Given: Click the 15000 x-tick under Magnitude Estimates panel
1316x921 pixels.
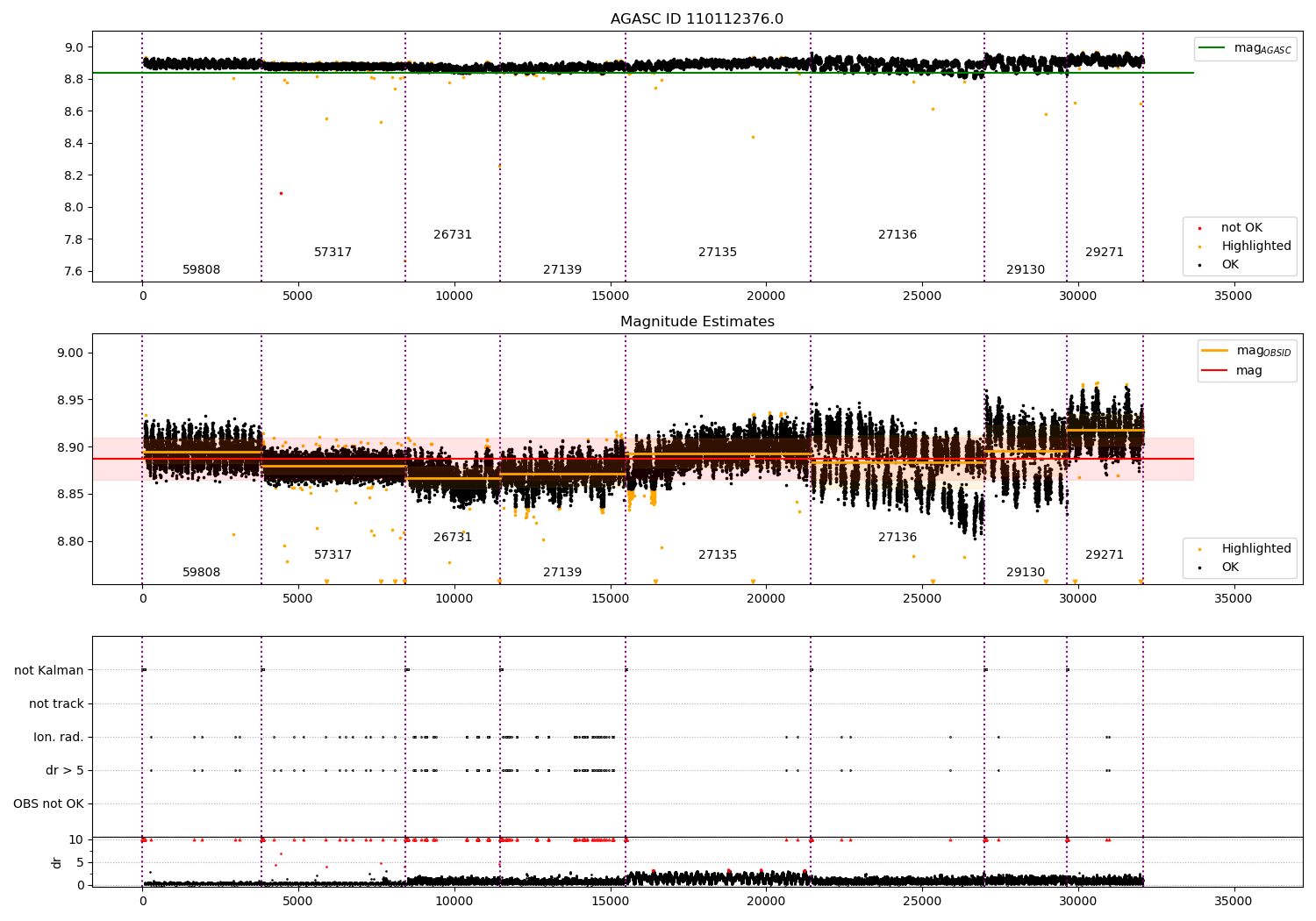Looking at the screenshot, I should 610,599.
